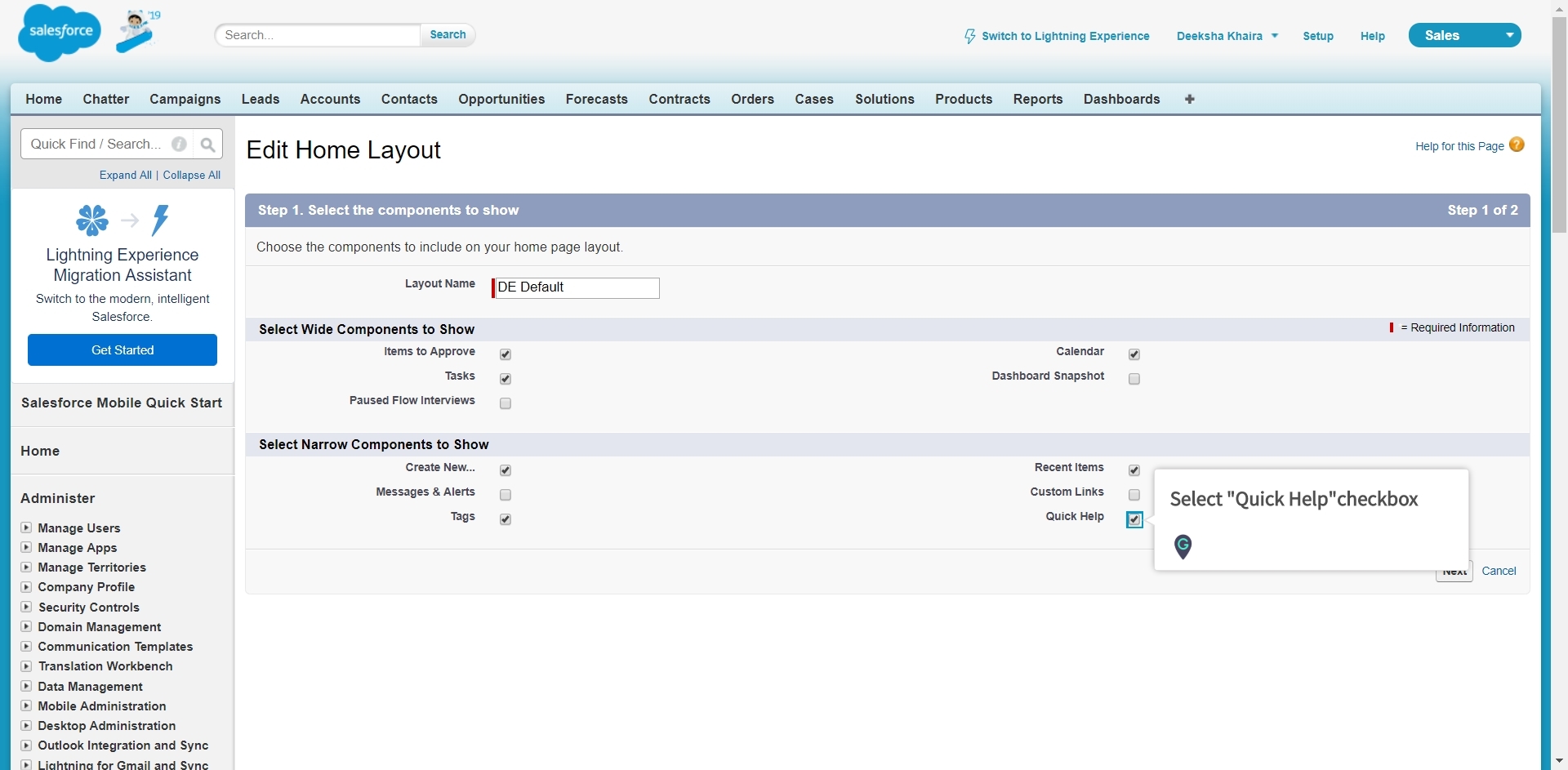Uncheck the Recent Items checkbox
Image resolution: width=1568 pixels, height=770 pixels.
pos(1134,470)
